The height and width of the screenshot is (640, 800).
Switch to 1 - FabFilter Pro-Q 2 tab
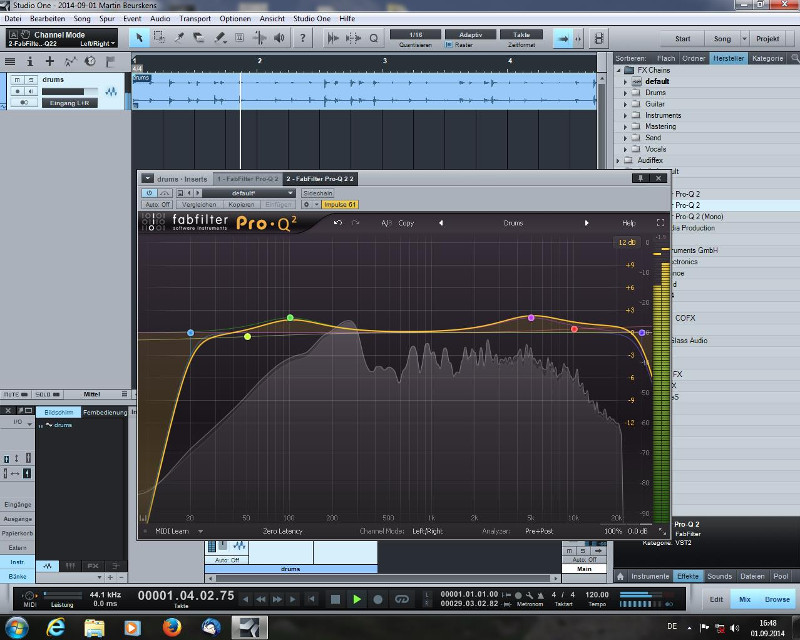click(x=247, y=179)
